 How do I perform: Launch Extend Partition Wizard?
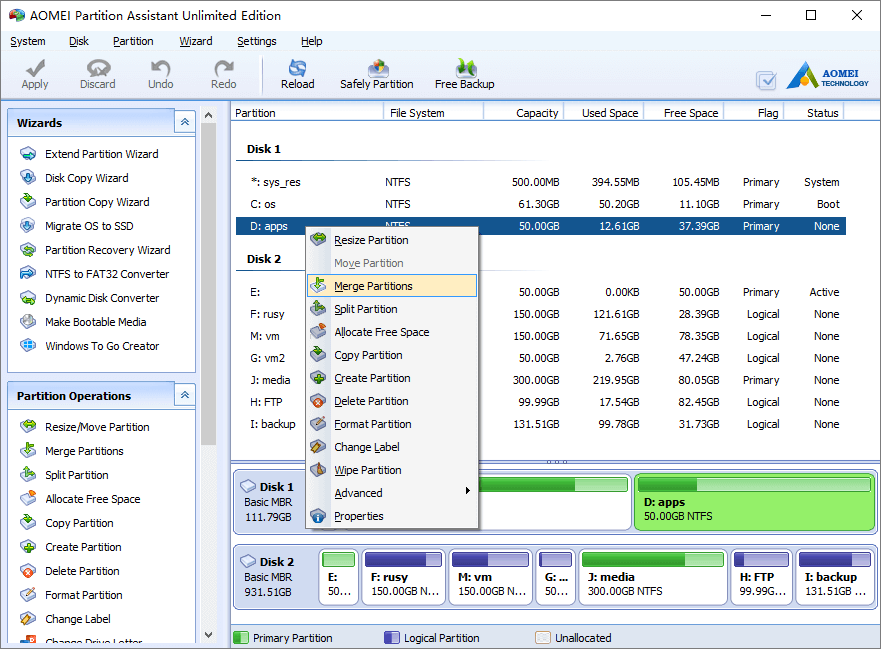point(102,154)
